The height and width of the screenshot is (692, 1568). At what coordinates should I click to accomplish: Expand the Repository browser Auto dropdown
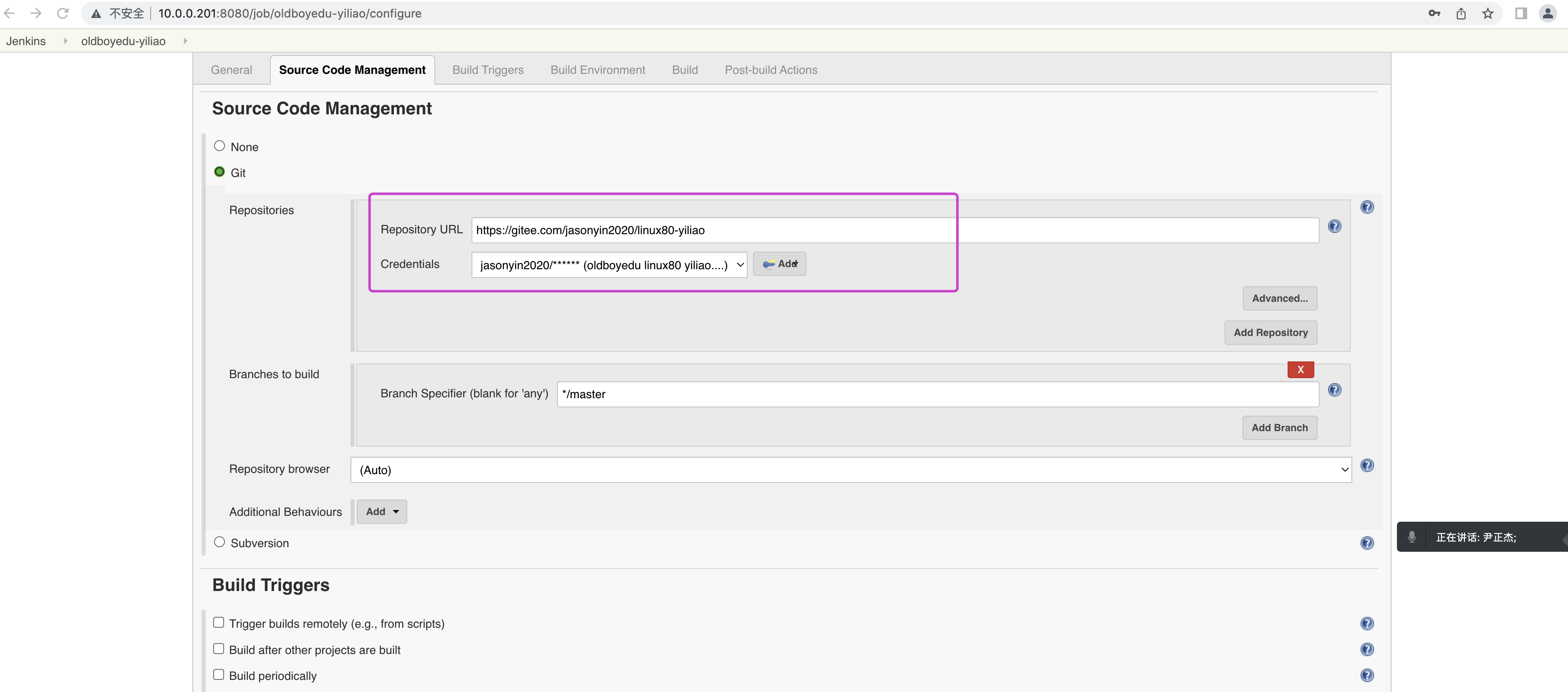tap(850, 470)
